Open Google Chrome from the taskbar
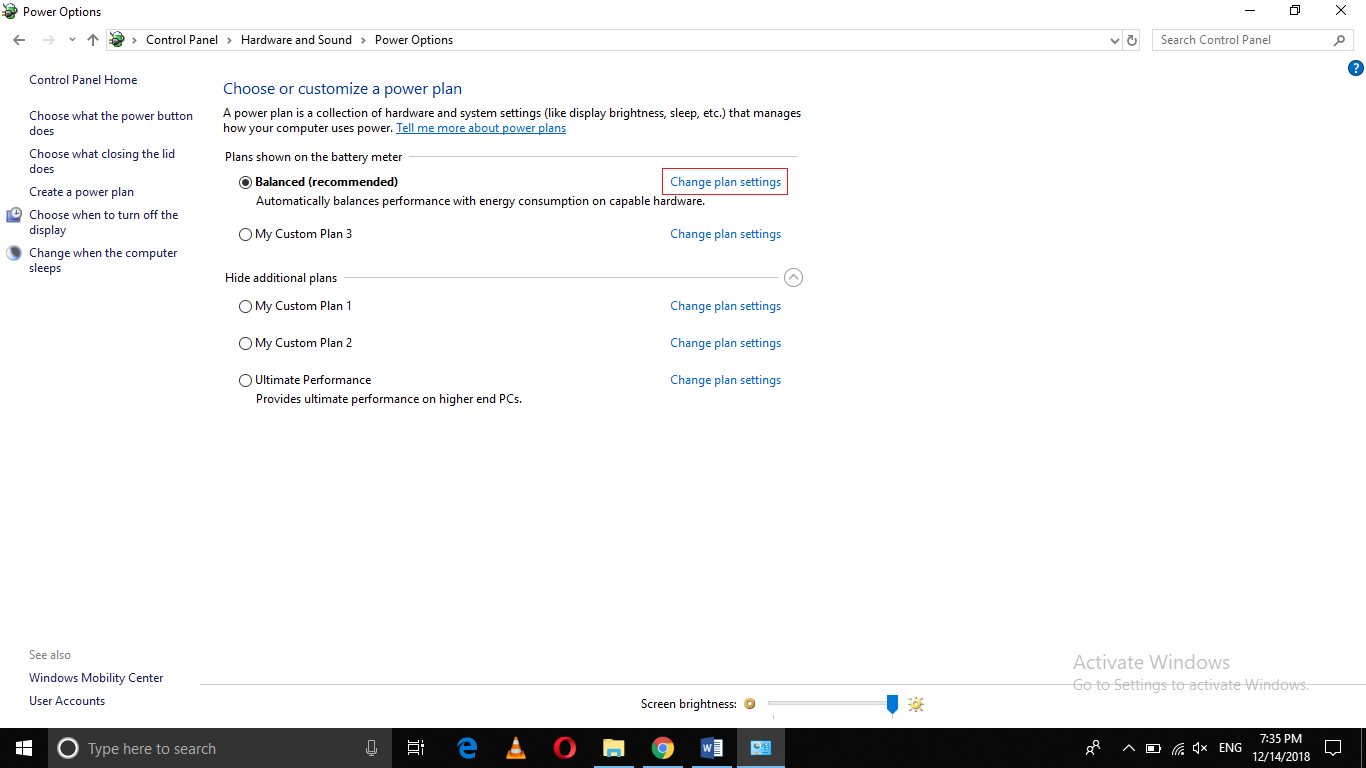The image size is (1366, 768). click(663, 748)
